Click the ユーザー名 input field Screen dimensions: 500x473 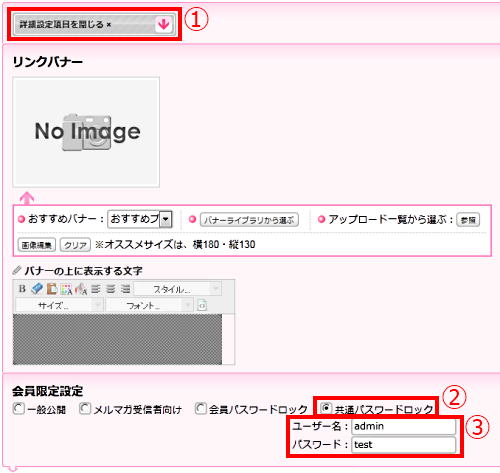pyautogui.click(x=403, y=426)
